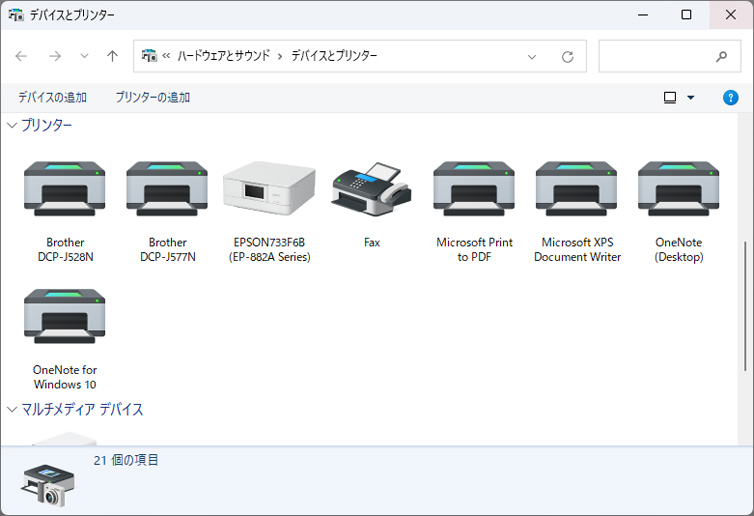Collapse the プリンター group
754x516 pixels.
tap(12, 126)
